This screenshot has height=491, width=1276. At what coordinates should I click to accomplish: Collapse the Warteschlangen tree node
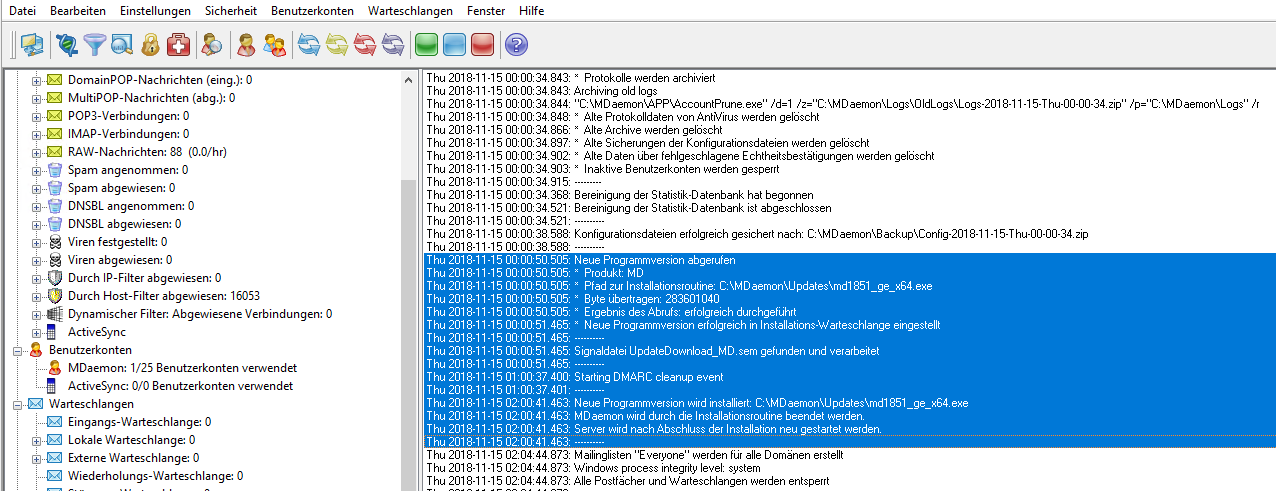click(x=18, y=404)
